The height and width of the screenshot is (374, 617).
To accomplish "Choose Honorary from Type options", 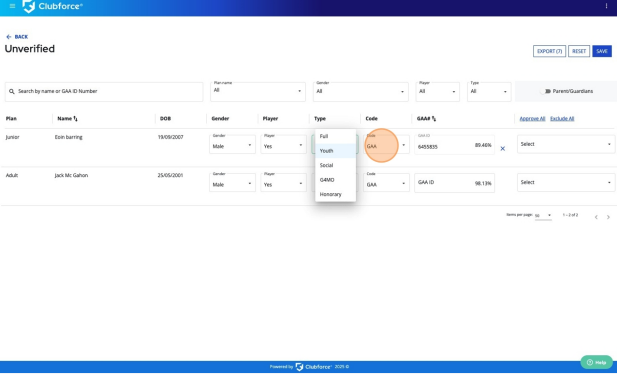I will point(336,194).
